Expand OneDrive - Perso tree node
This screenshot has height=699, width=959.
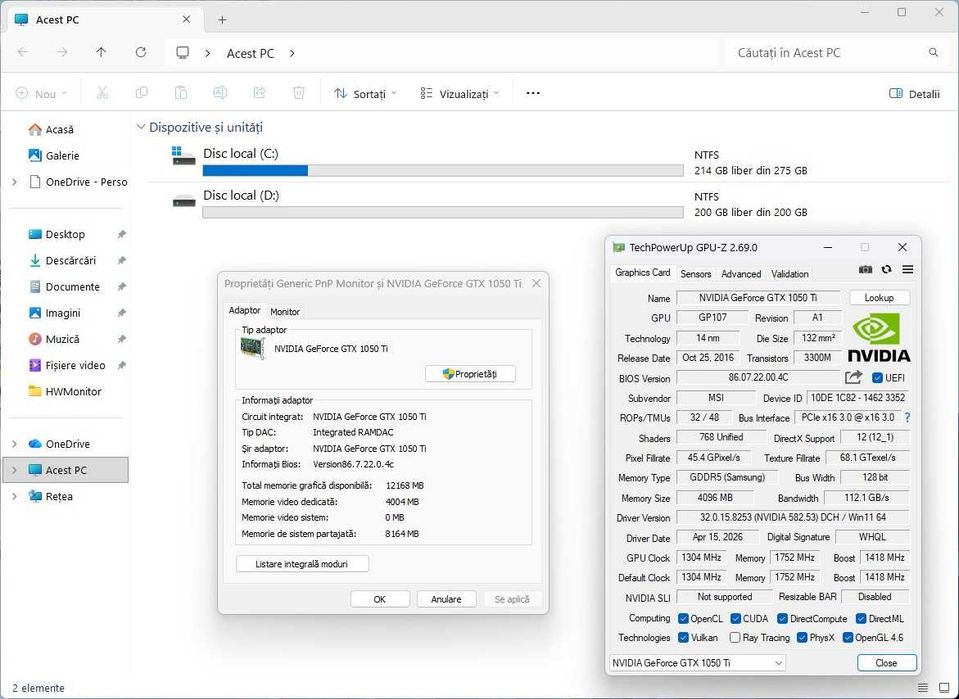(x=15, y=182)
